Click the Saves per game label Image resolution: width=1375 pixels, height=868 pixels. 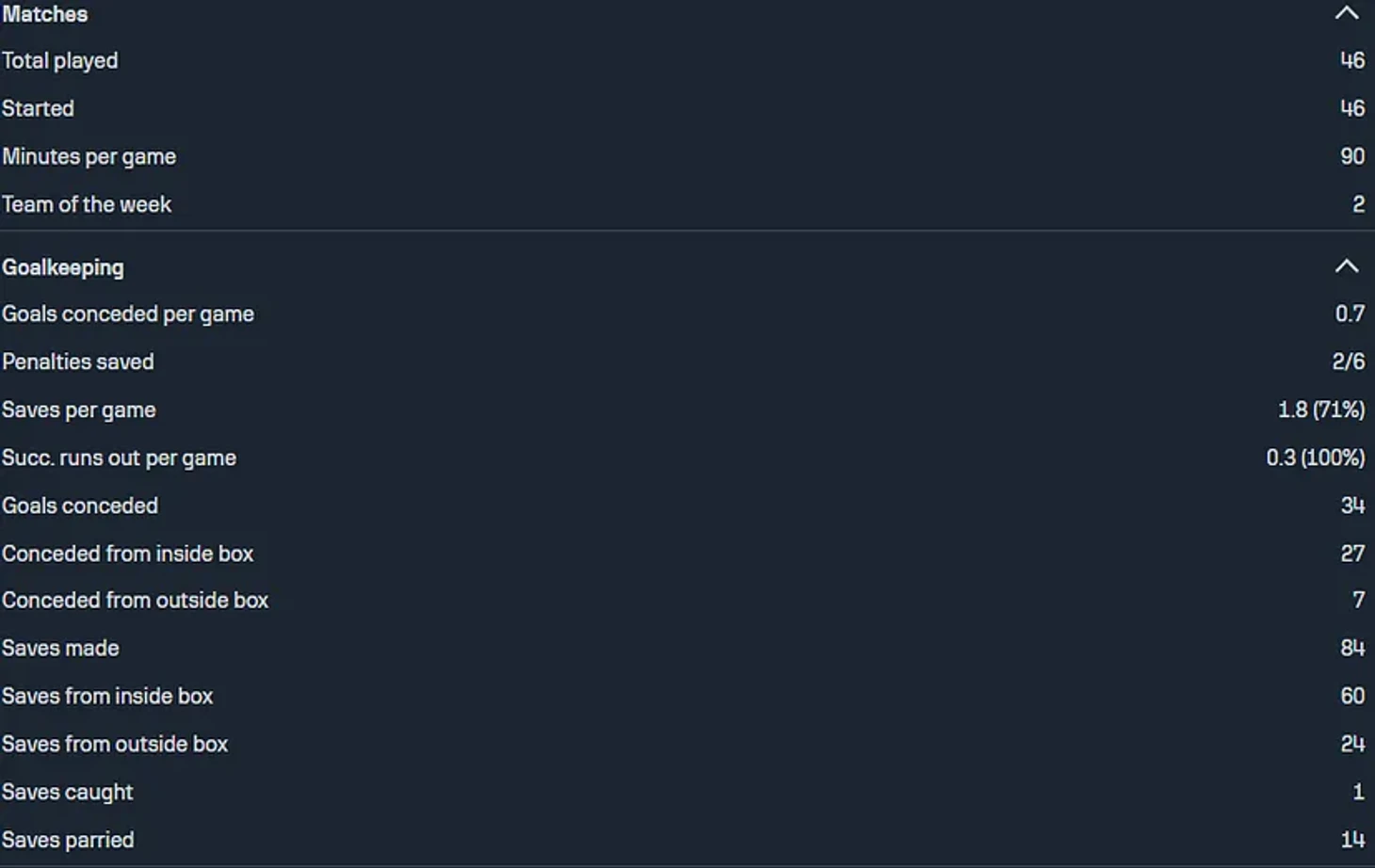pyautogui.click(x=79, y=410)
